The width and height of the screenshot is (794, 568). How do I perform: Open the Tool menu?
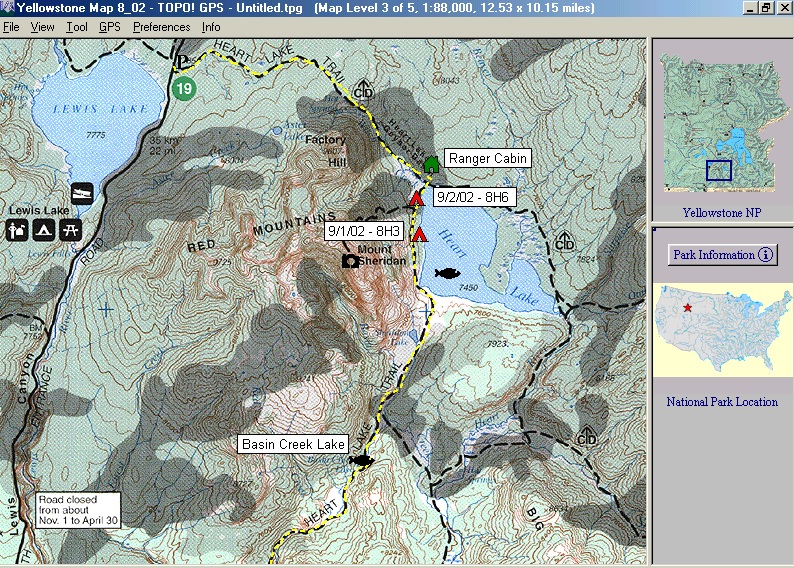point(77,27)
